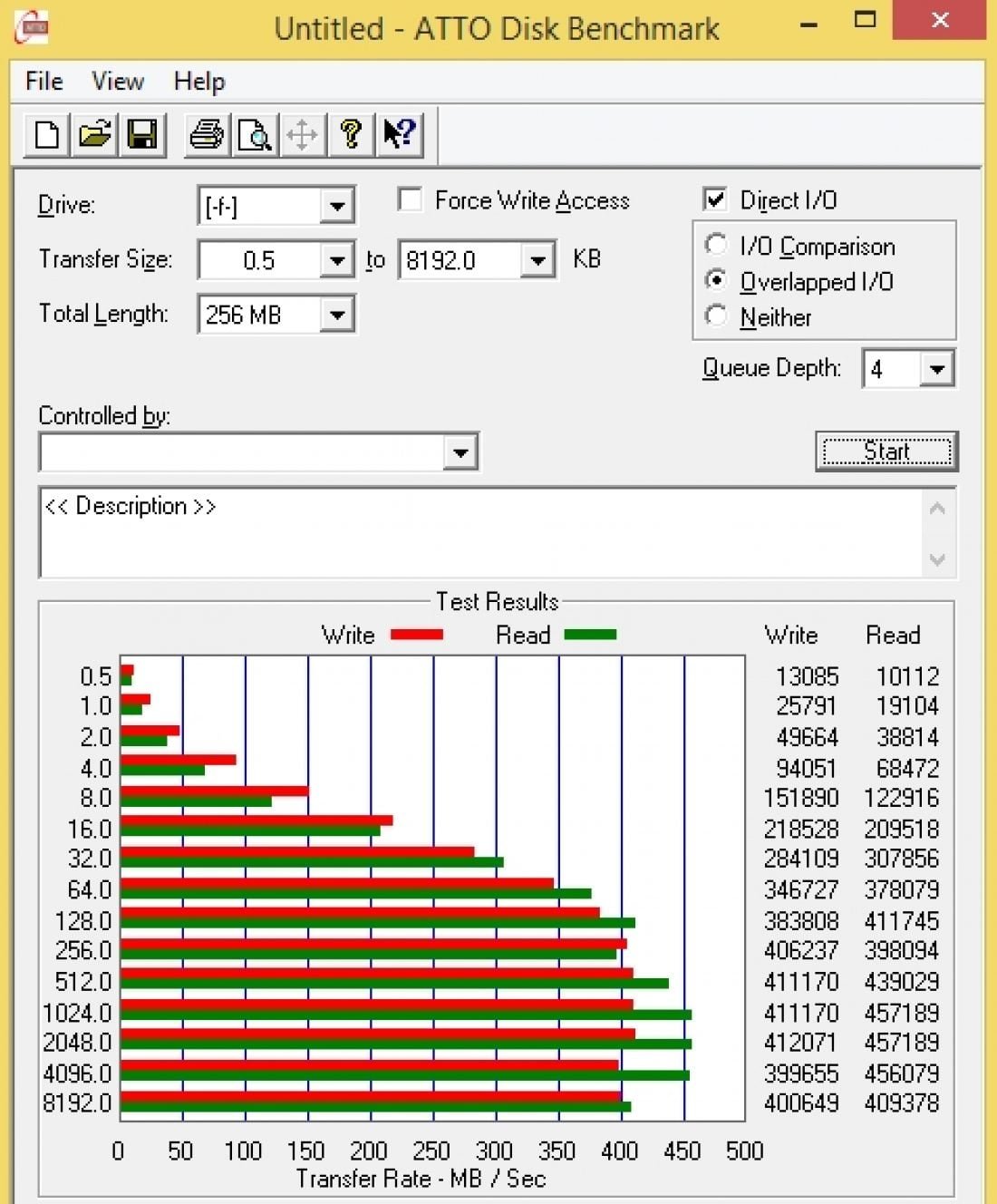
Task: Click the four-arrow move toolbar icon
Action: click(302, 135)
